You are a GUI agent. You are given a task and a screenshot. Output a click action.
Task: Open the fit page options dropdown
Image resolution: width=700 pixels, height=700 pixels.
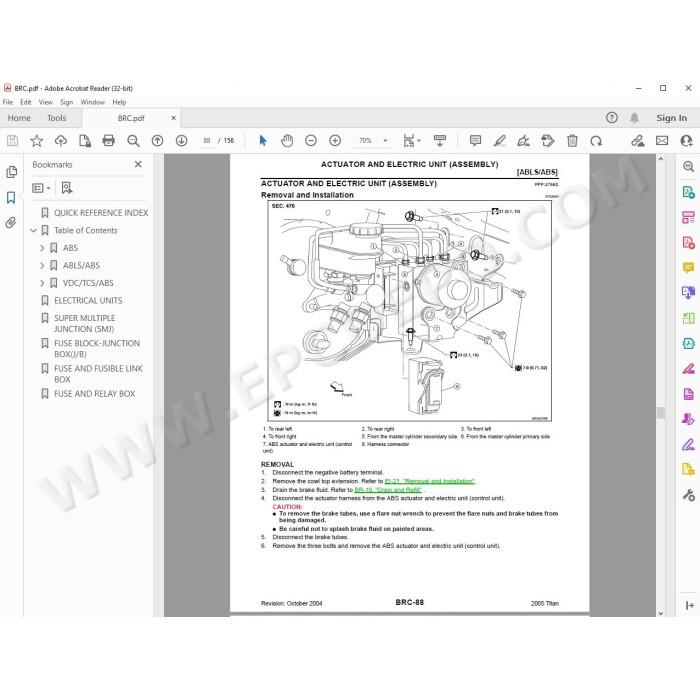click(x=419, y=141)
